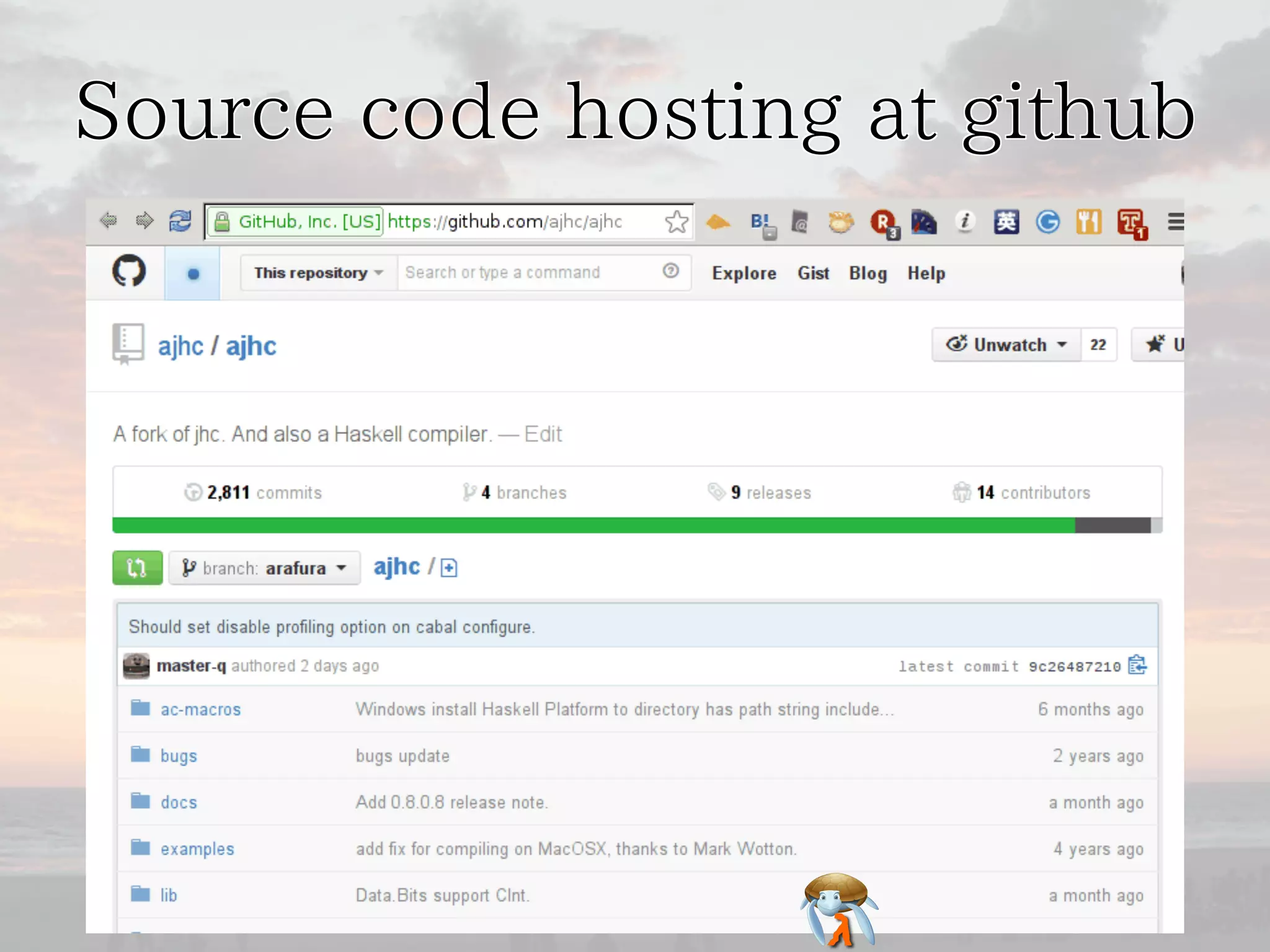Click the blue notification dot indicator
Viewport: 1270px width, 952px height.
(x=193, y=273)
